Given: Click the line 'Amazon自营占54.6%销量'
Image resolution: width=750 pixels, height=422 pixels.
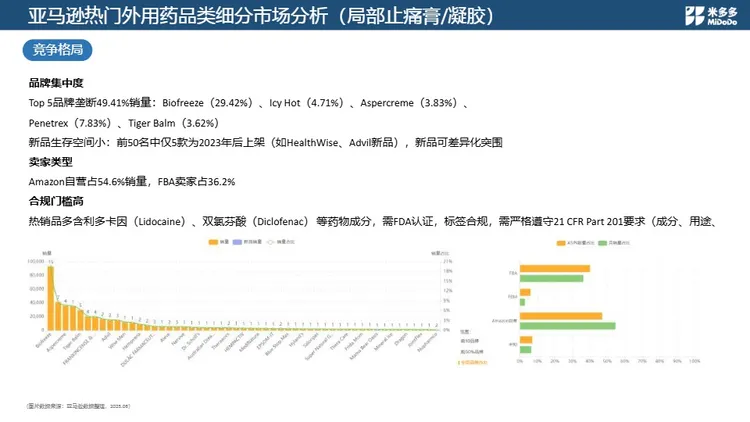Looking at the screenshot, I should [88, 182].
